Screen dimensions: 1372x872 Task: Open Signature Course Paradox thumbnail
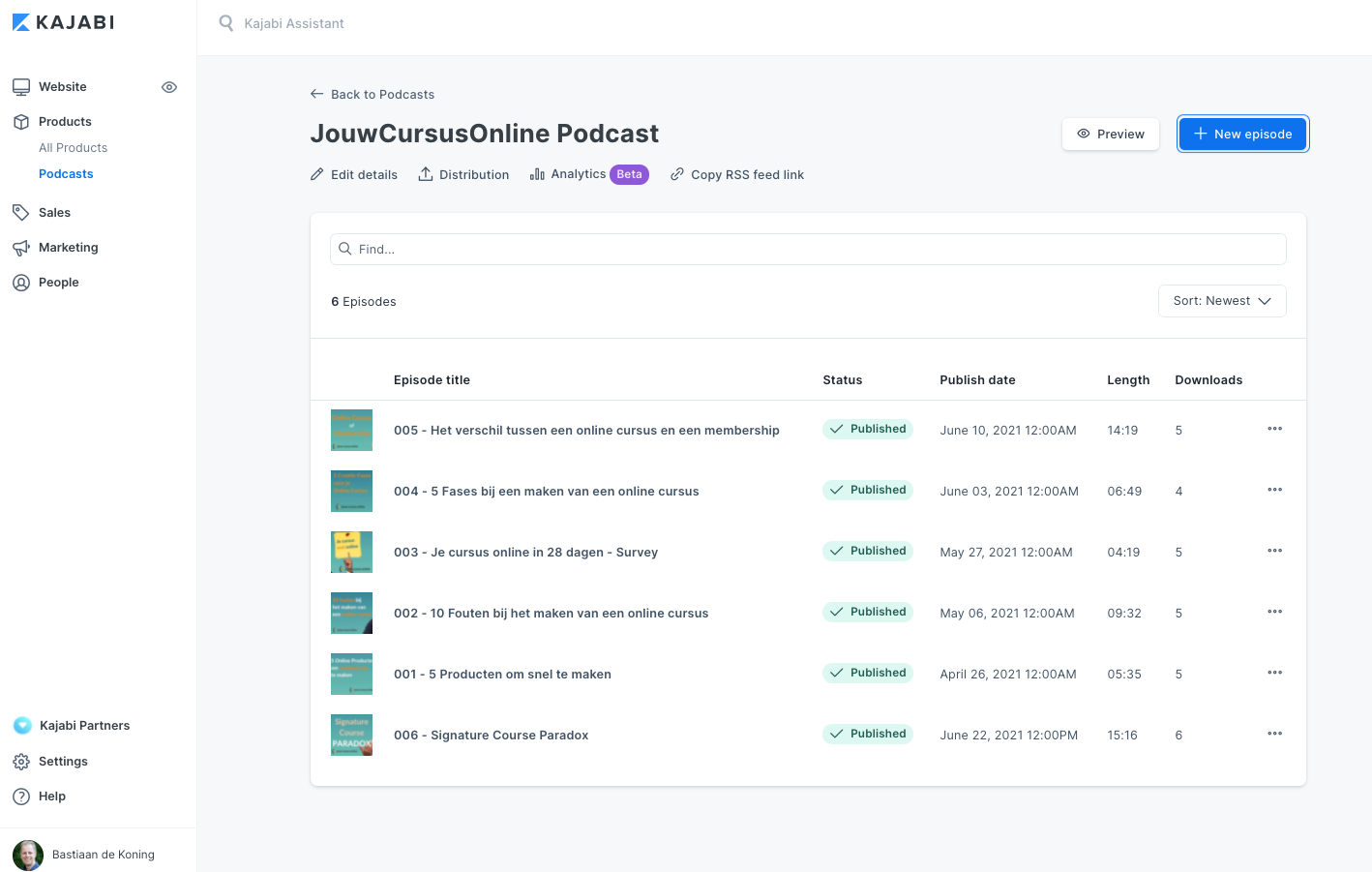coord(351,735)
